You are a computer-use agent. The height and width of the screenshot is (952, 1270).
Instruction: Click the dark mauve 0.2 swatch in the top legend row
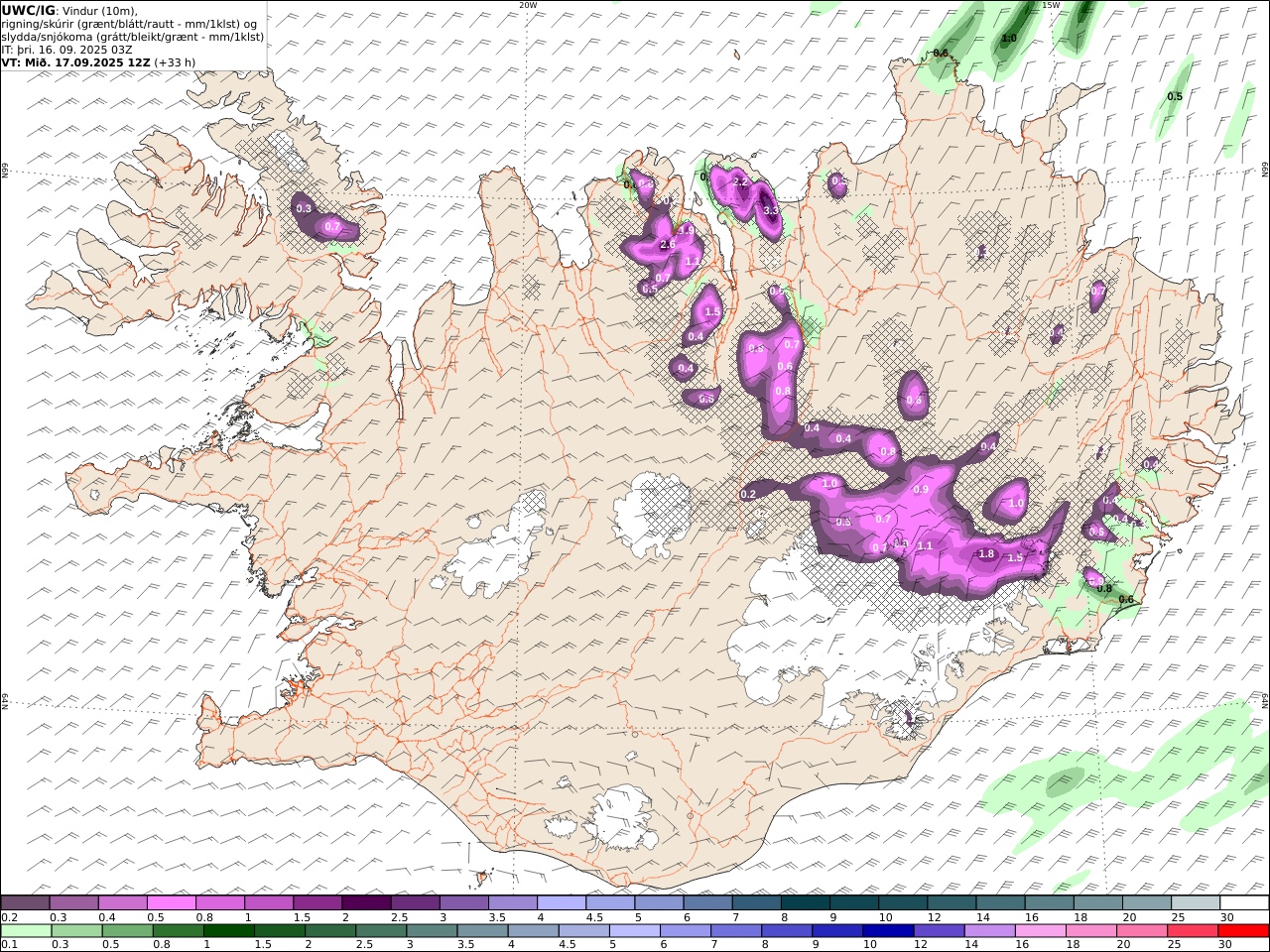point(25,902)
